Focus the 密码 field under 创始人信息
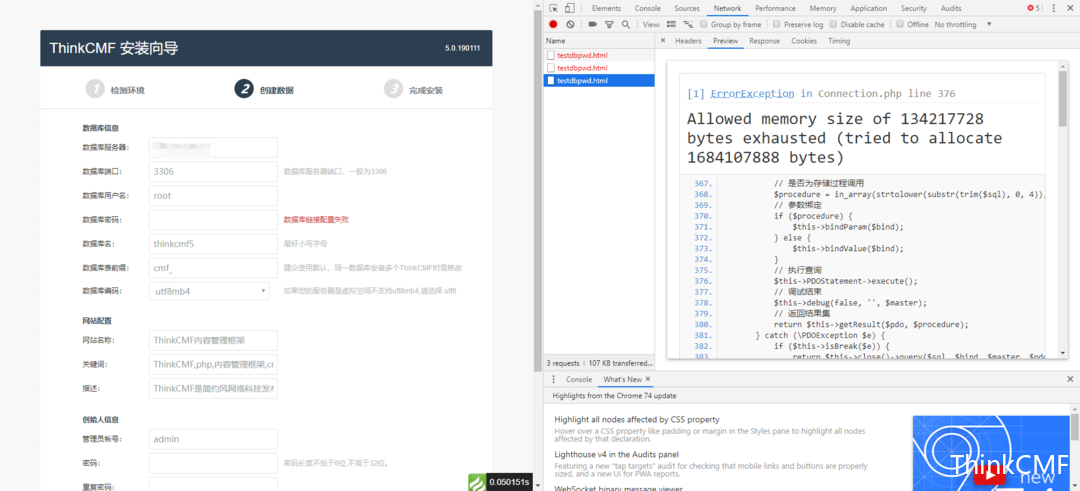The height and width of the screenshot is (491, 1080). click(x=213, y=463)
